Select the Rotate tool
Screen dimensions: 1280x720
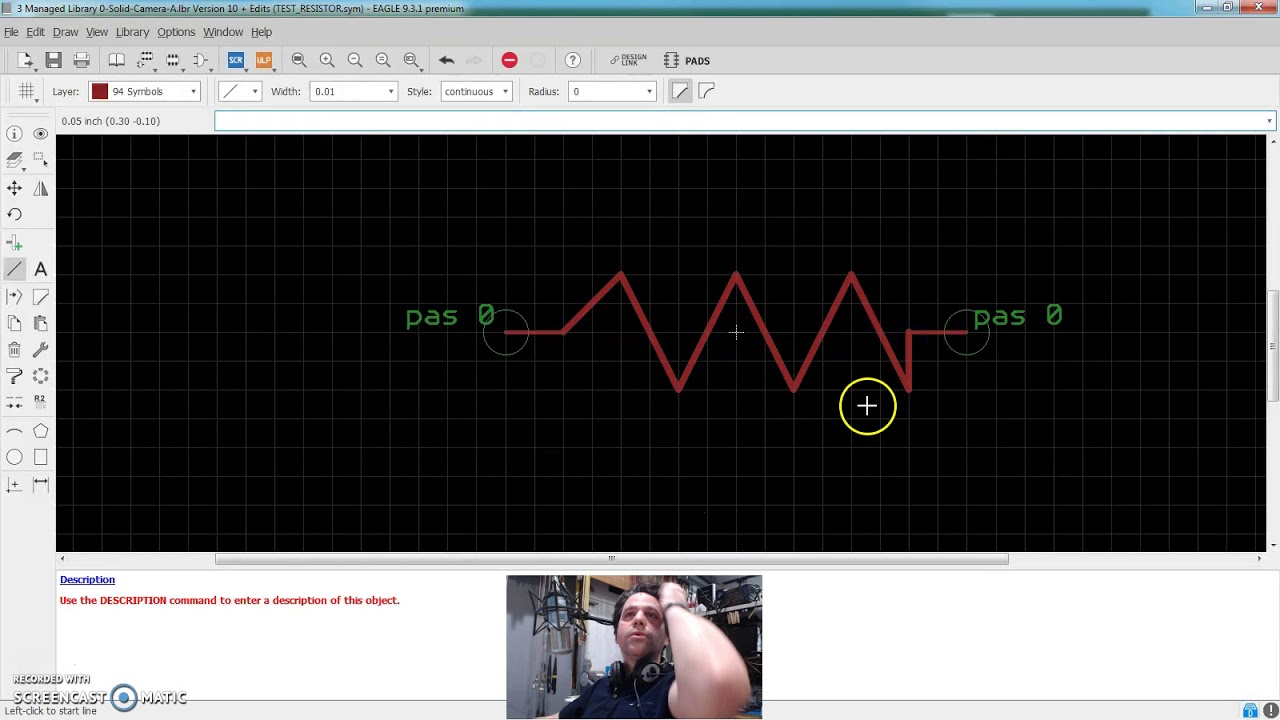click(x=14, y=214)
